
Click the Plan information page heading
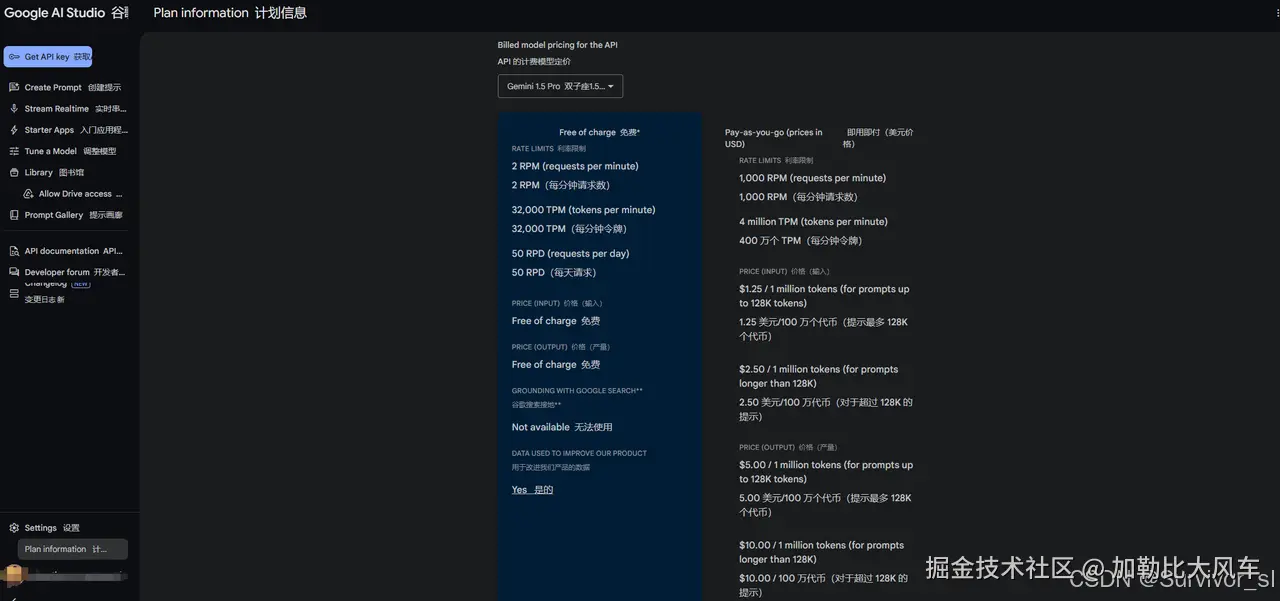point(230,13)
